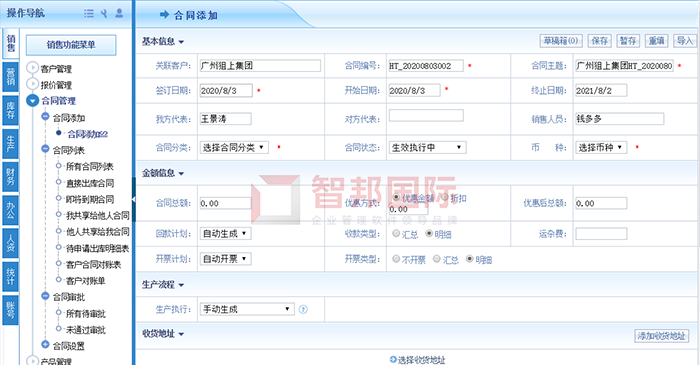Select 汇总 for 收款类型
The width and height of the screenshot is (700, 365).
[396, 233]
